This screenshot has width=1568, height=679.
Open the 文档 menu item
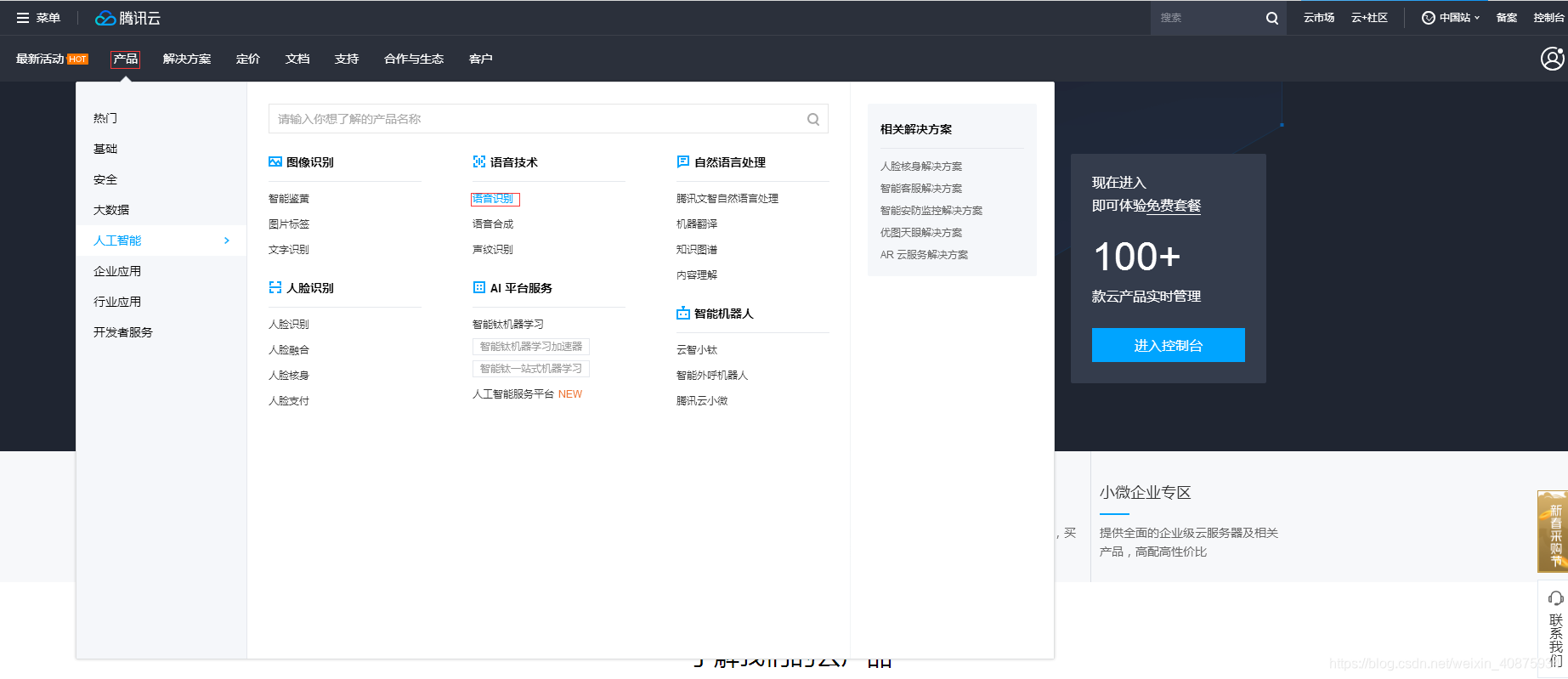(x=297, y=59)
